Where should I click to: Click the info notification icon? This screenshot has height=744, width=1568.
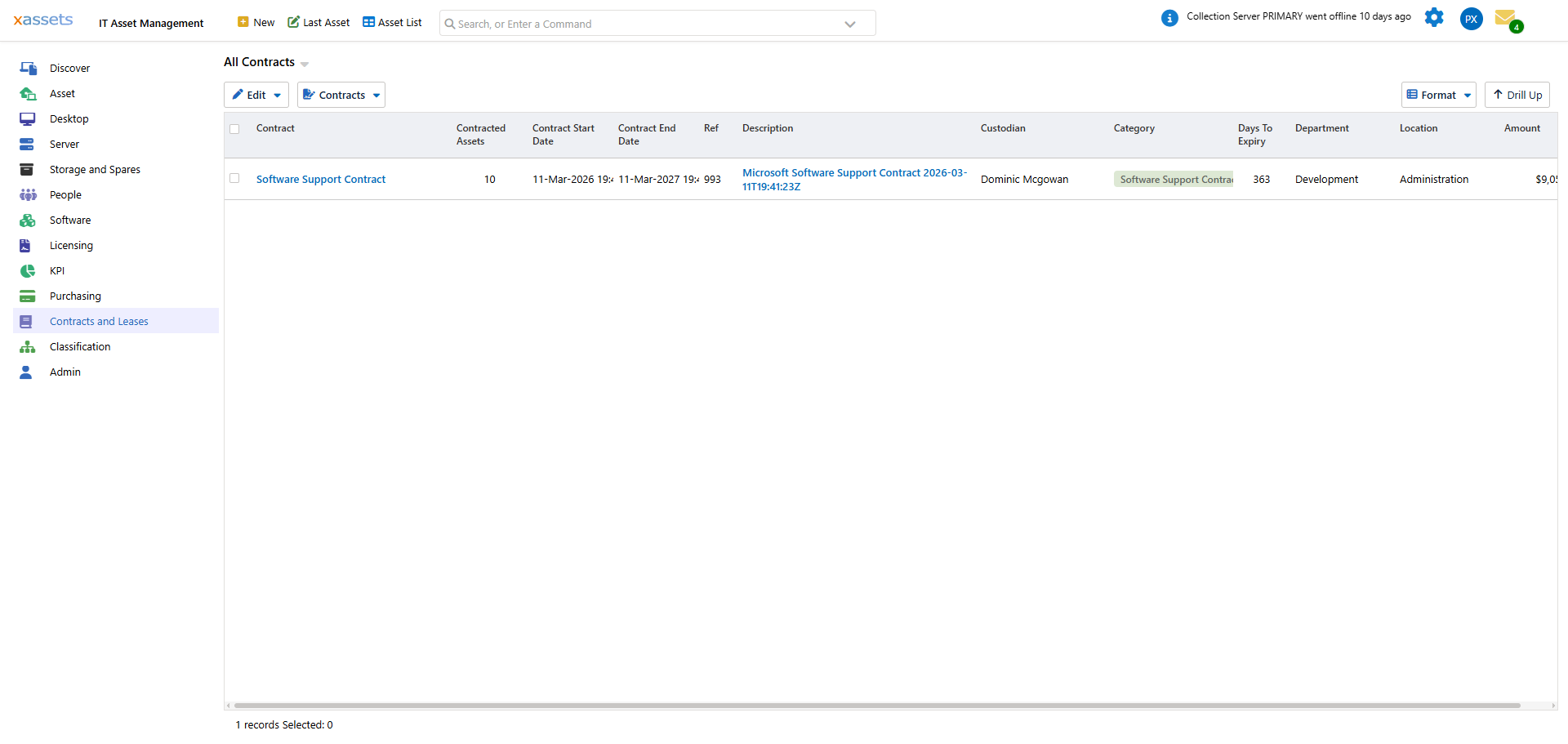click(x=1169, y=18)
